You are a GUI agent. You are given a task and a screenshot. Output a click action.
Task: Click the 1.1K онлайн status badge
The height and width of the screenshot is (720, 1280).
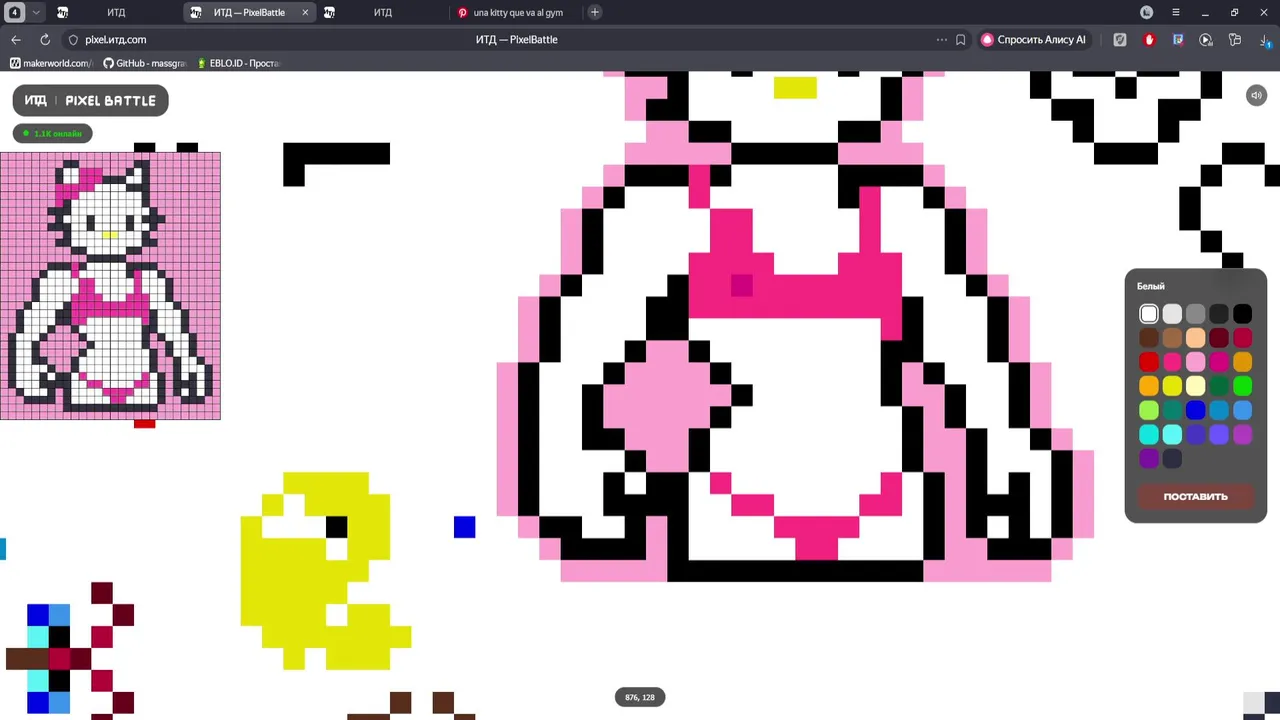pos(53,133)
